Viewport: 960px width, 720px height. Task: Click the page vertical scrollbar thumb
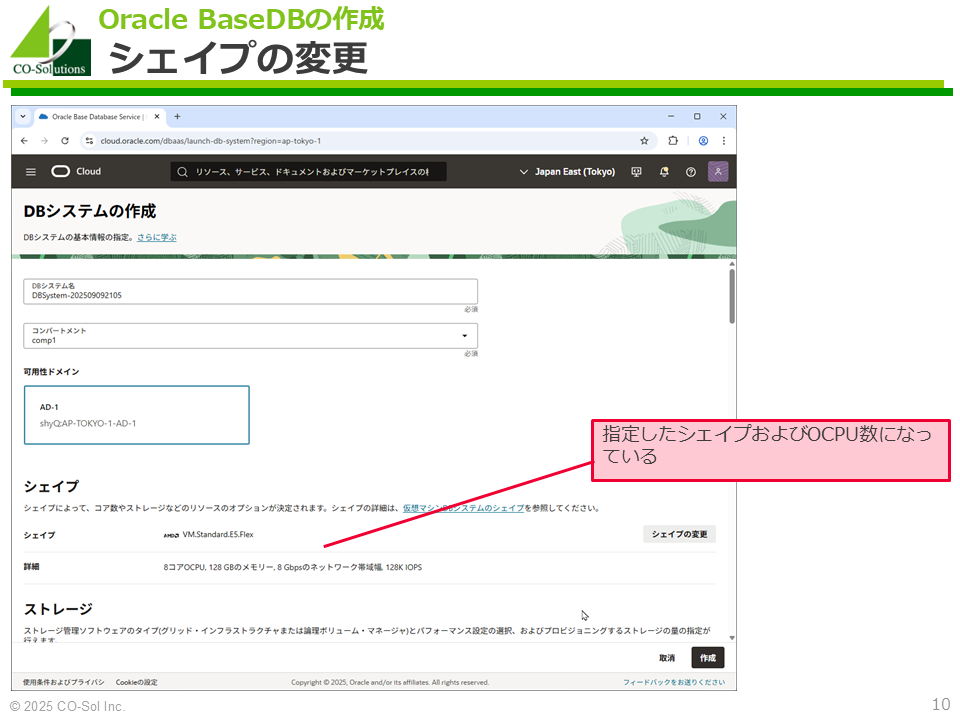[x=732, y=296]
